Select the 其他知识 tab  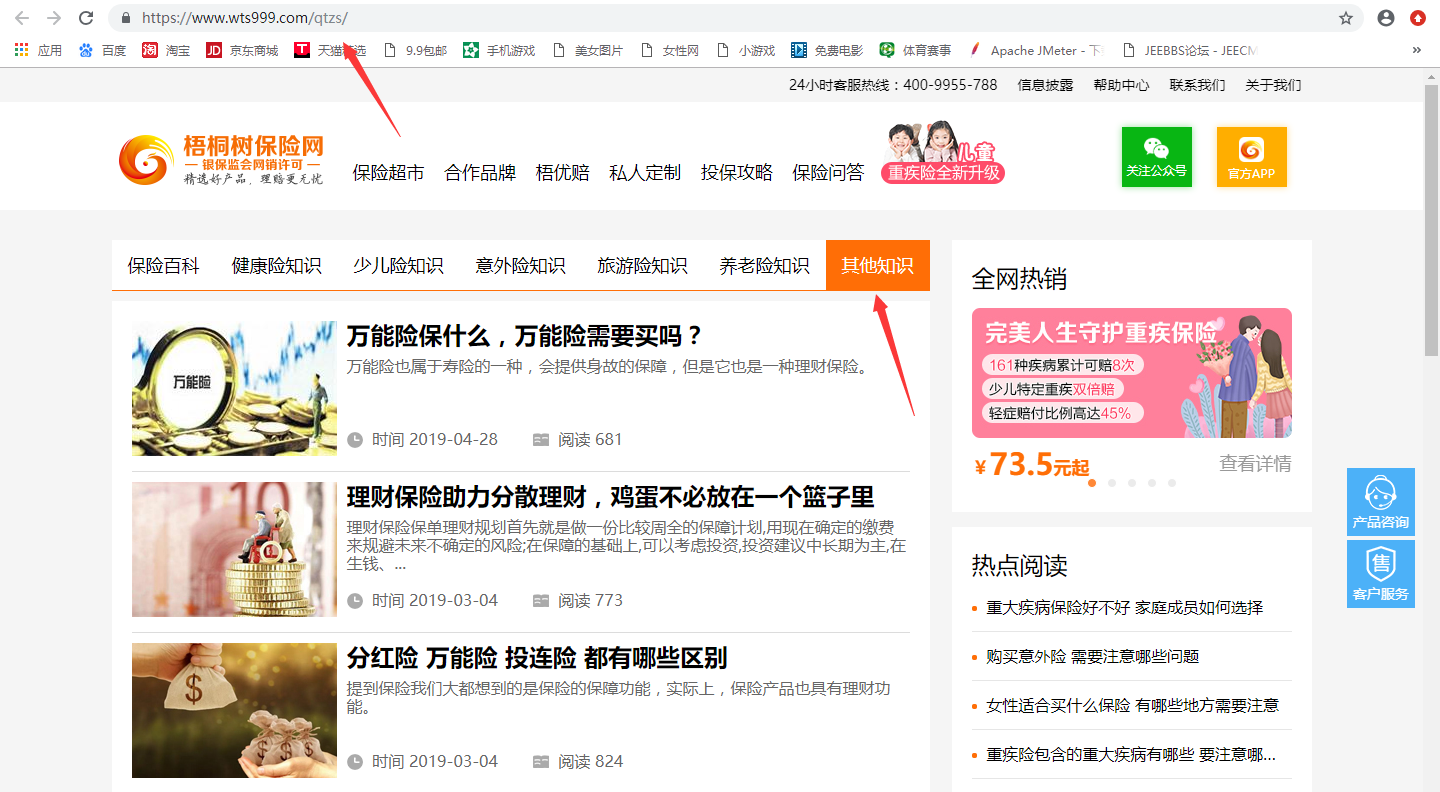[x=878, y=266]
